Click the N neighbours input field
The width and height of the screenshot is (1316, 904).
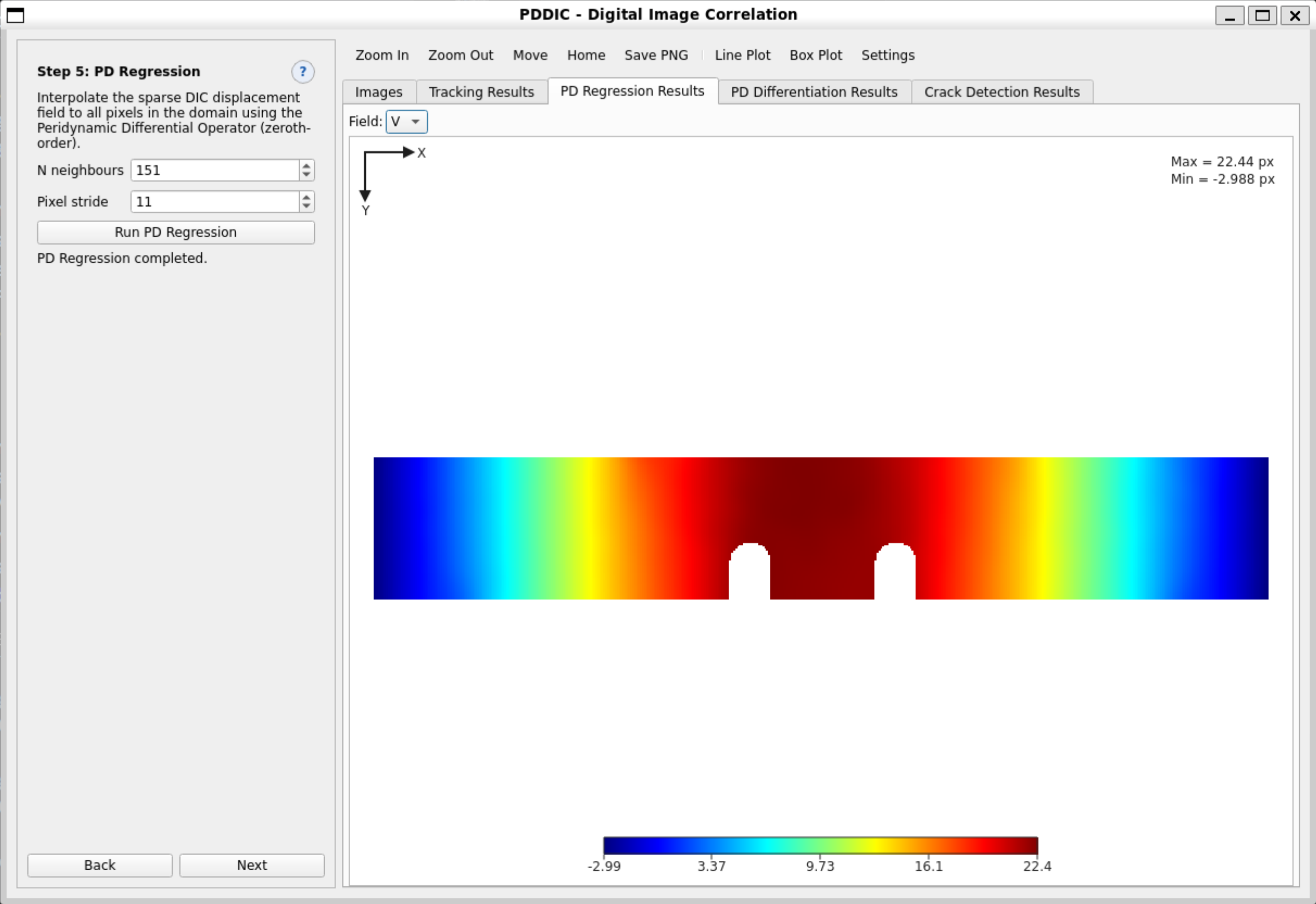(x=215, y=170)
